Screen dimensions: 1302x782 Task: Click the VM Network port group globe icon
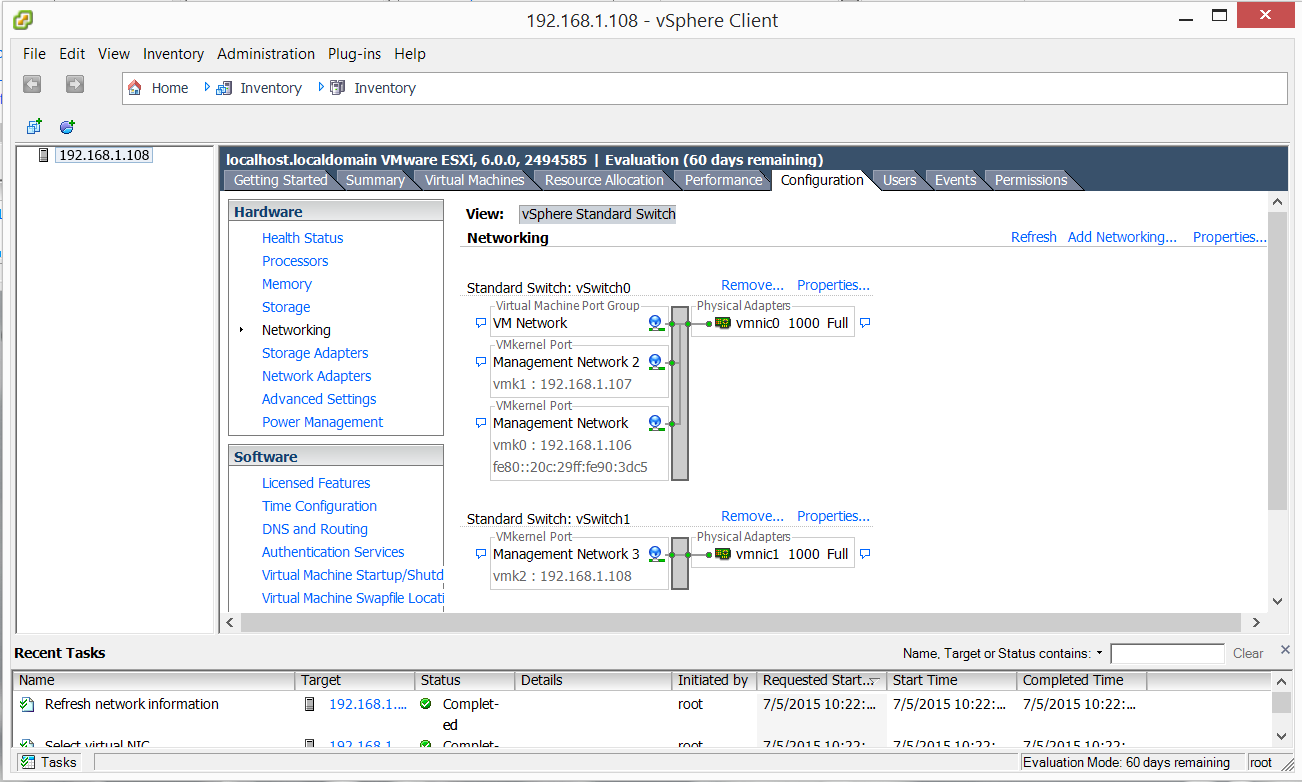point(656,323)
